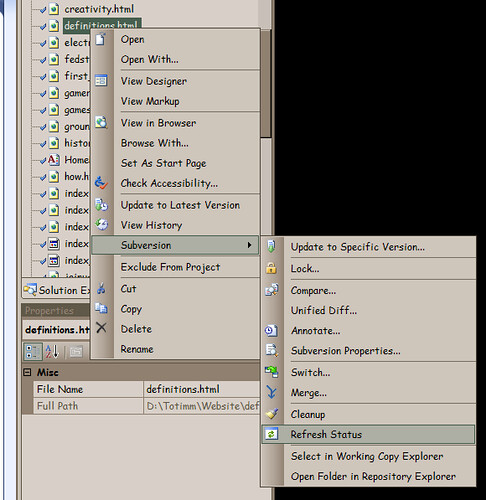This screenshot has width=486, height=500.
Task: Select View Designer menu entry
Action: pos(175,81)
